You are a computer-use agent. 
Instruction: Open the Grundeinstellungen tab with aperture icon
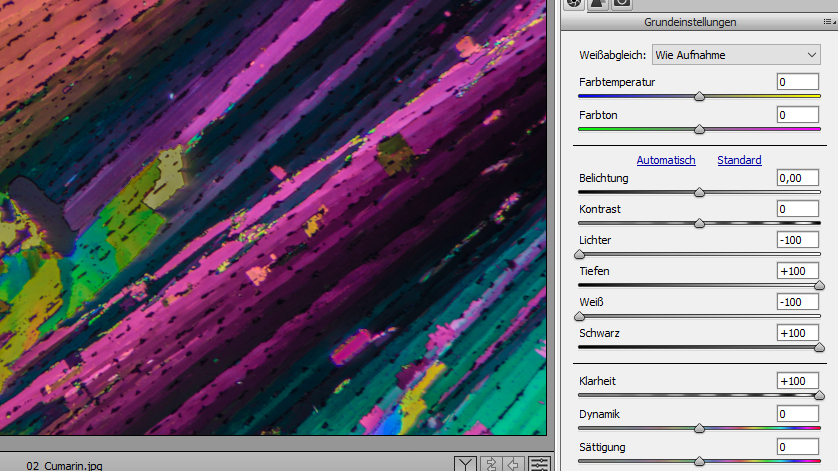coord(574,3)
